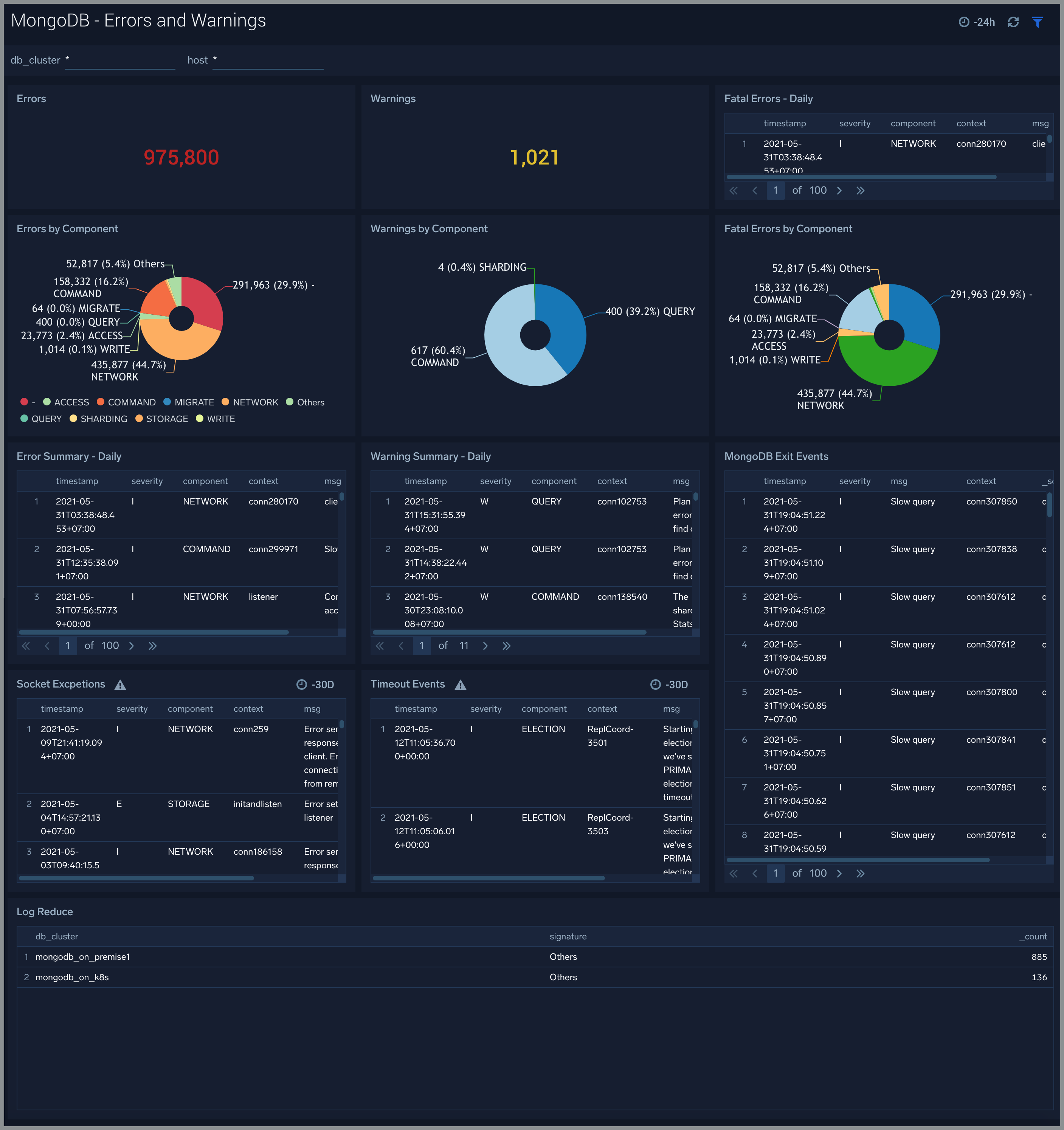Click the clock icon showing -24h
Viewport: 1064px width, 1130px height.
coord(962,20)
